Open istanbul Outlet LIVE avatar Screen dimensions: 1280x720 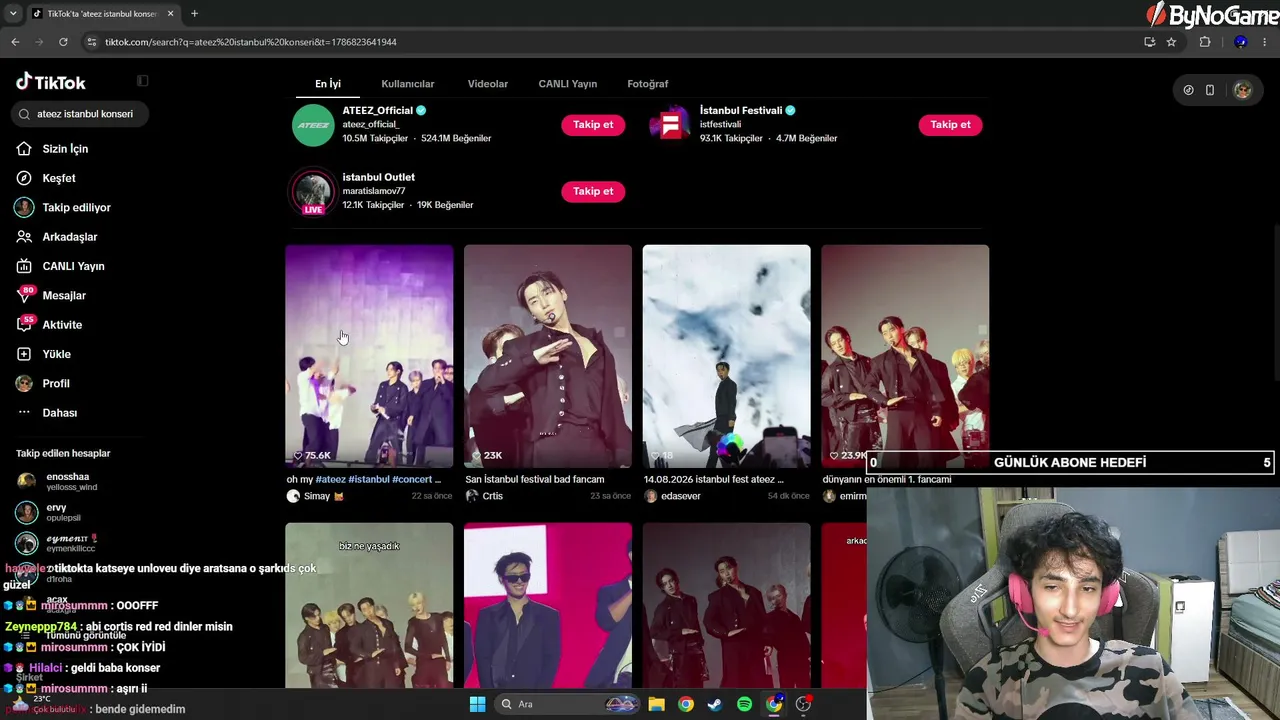313,192
